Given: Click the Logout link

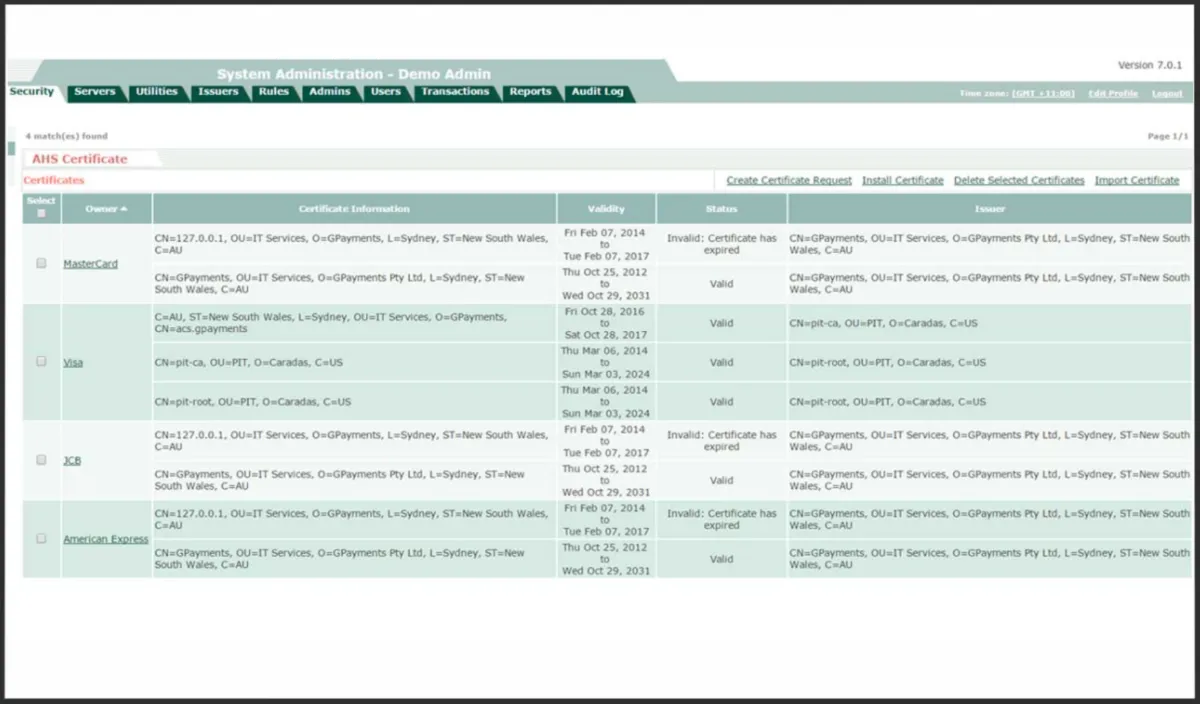Looking at the screenshot, I should [1167, 93].
